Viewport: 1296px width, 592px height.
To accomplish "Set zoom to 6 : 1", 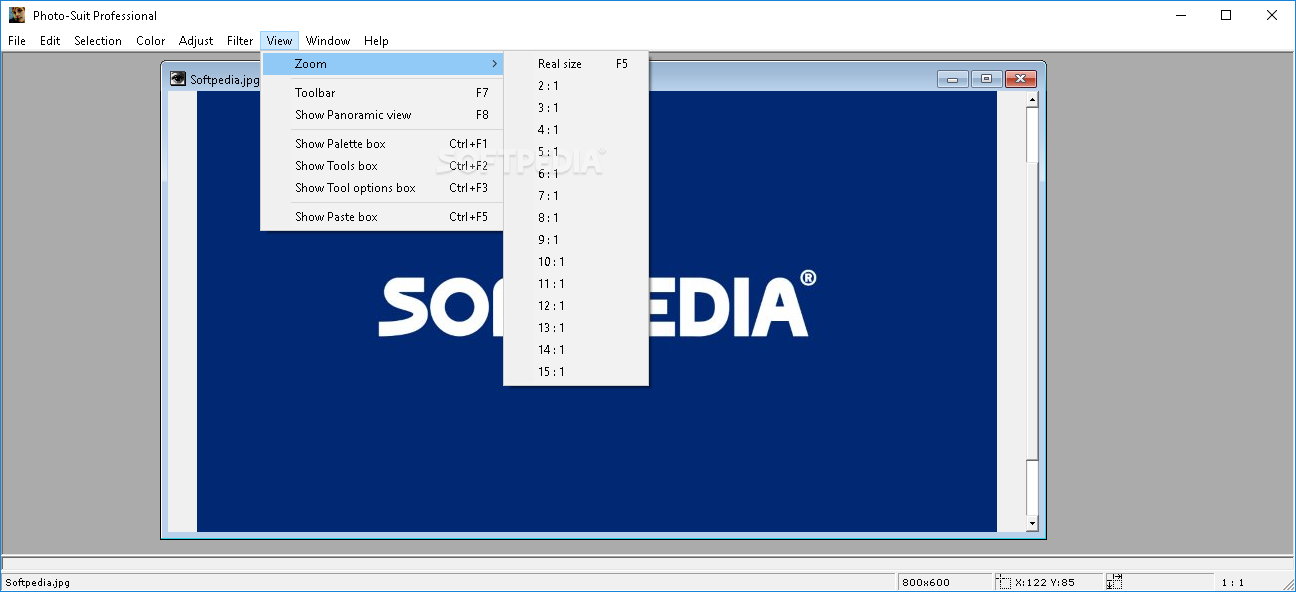I will click(576, 174).
